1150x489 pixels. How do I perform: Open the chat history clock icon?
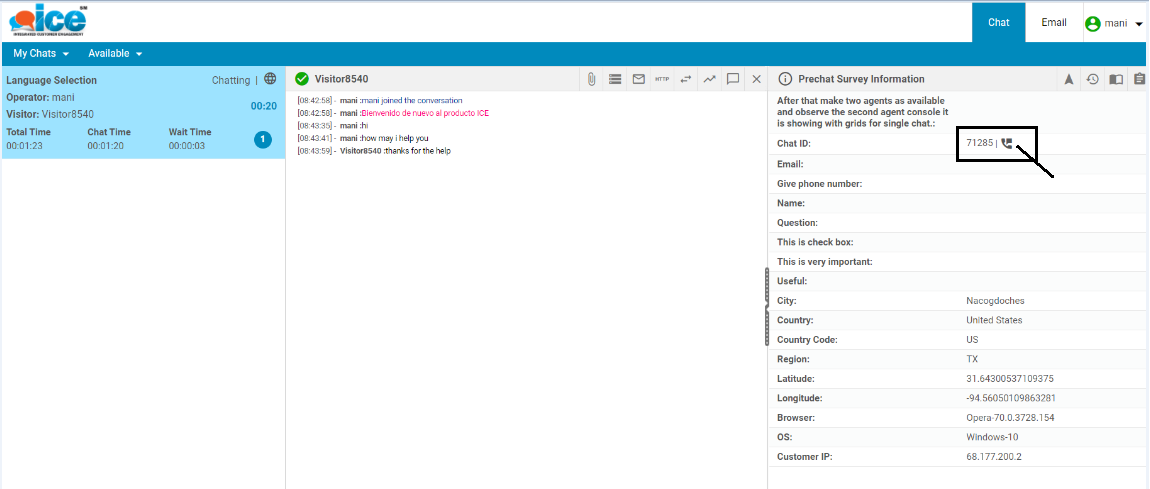(1093, 79)
